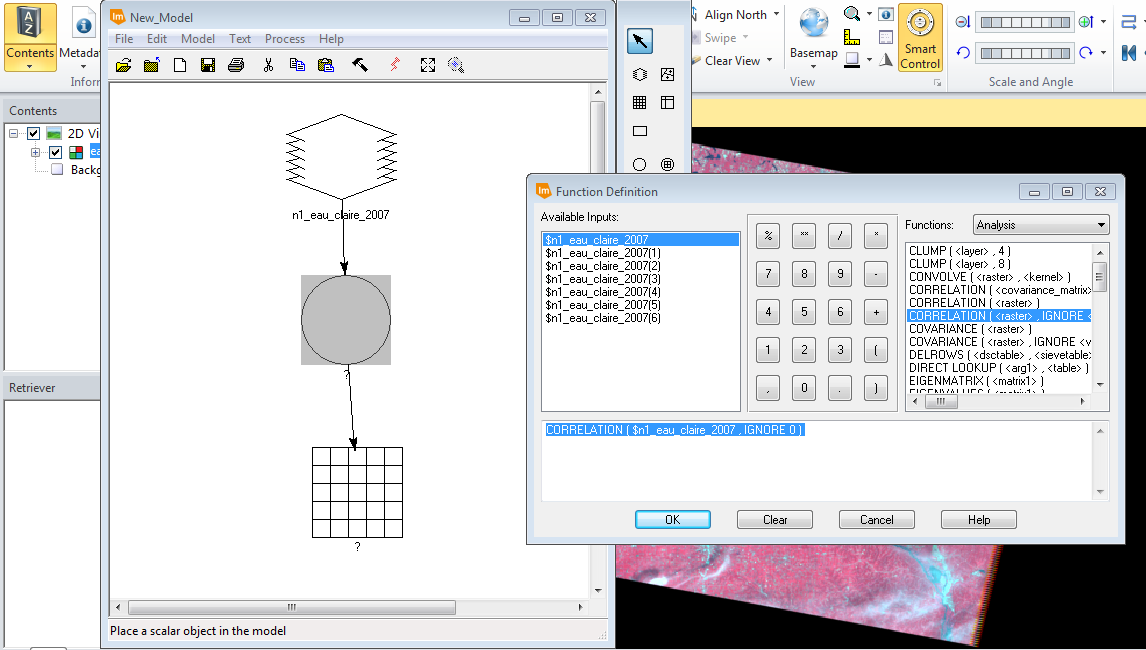Pick the matrix grid object tool
This screenshot has width=1146, height=650.
(x=640, y=103)
